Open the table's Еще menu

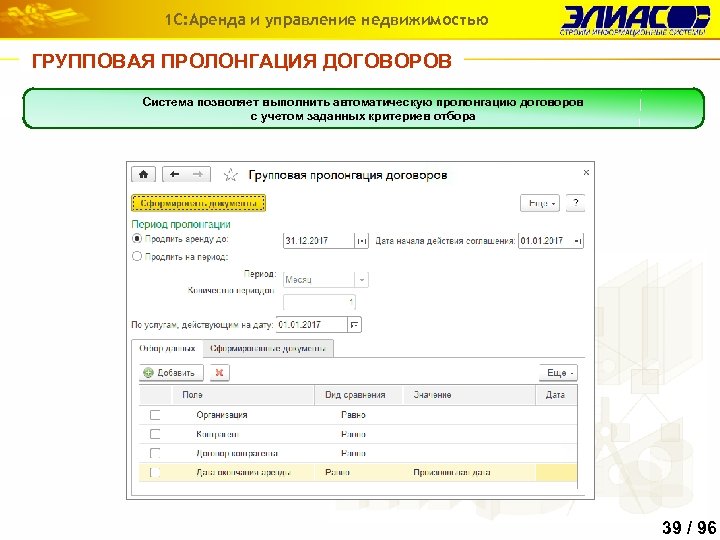point(558,373)
